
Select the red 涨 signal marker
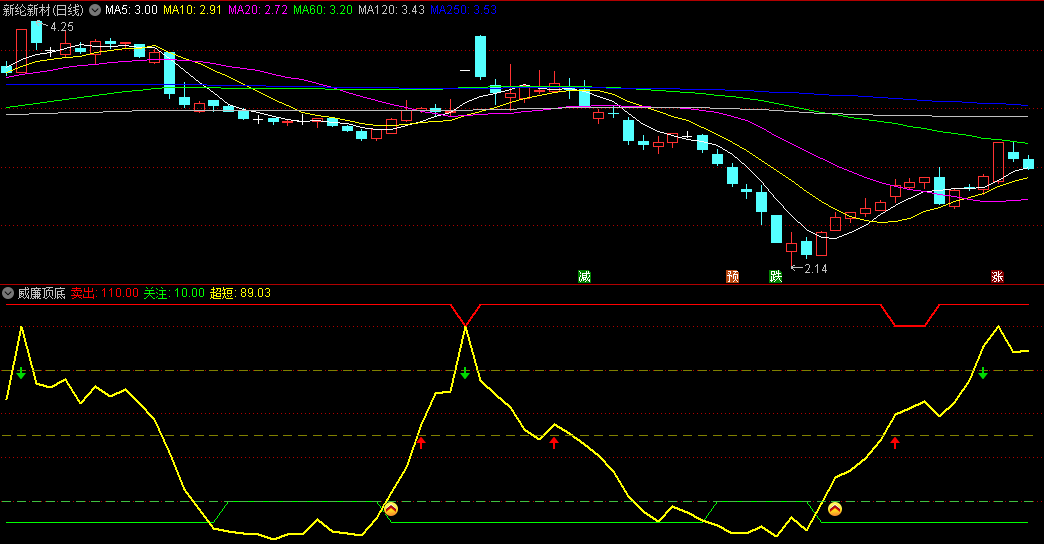pos(997,276)
